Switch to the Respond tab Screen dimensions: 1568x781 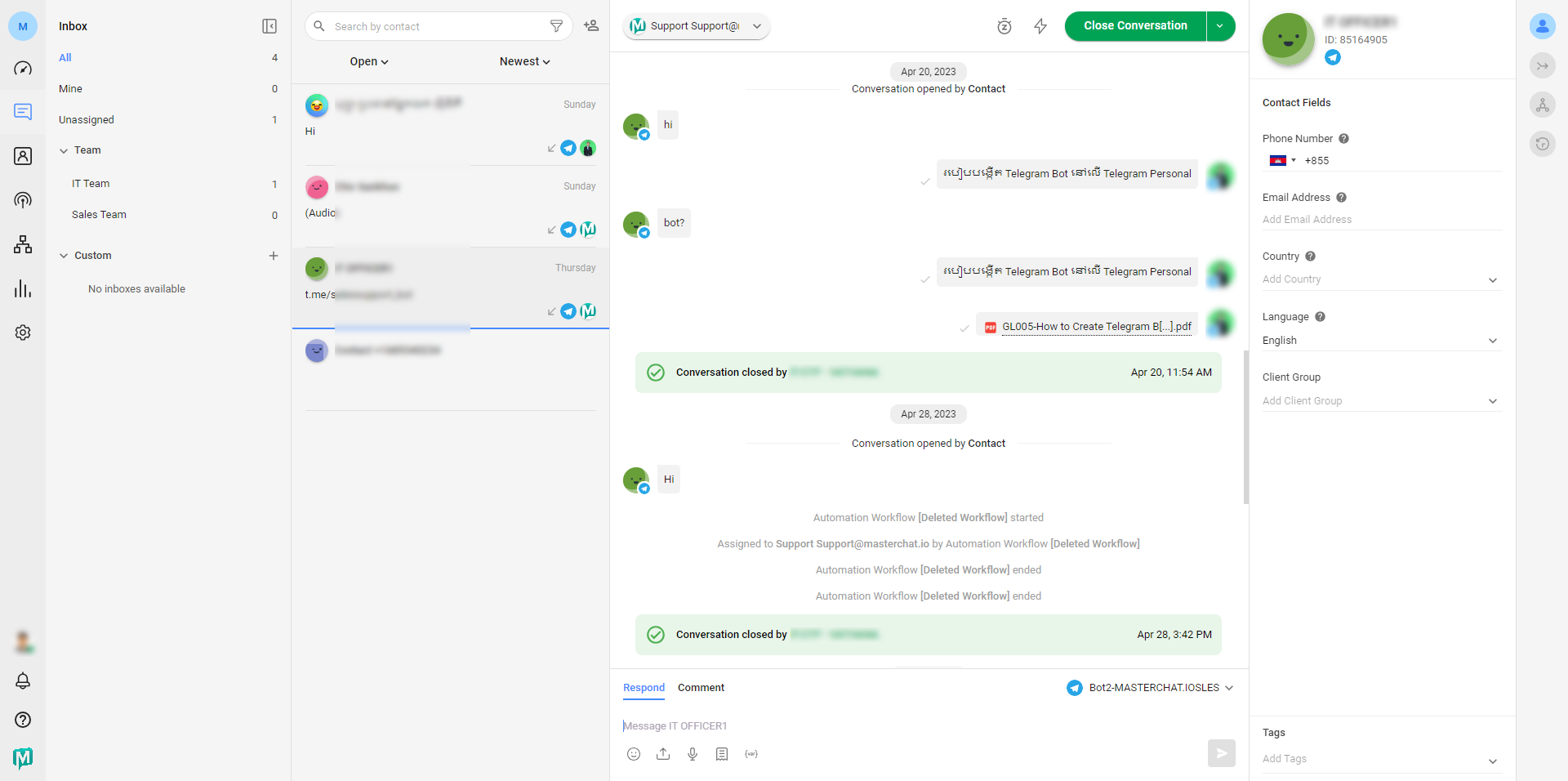[x=644, y=688]
